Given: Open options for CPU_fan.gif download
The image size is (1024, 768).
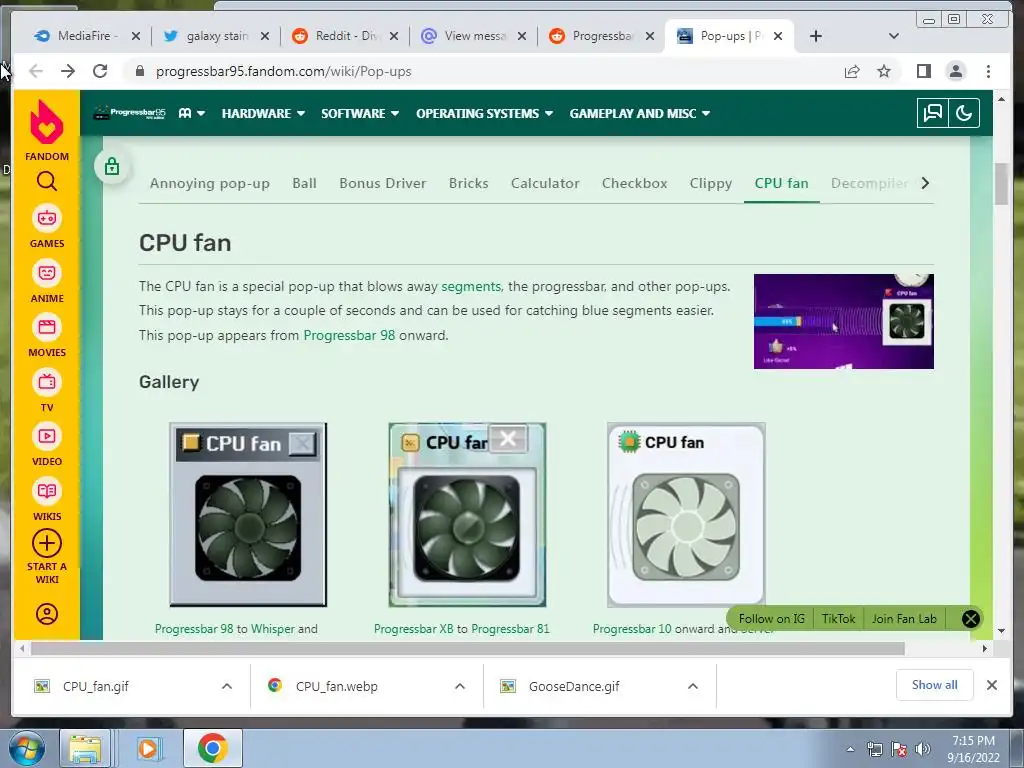Looking at the screenshot, I should pos(227,686).
